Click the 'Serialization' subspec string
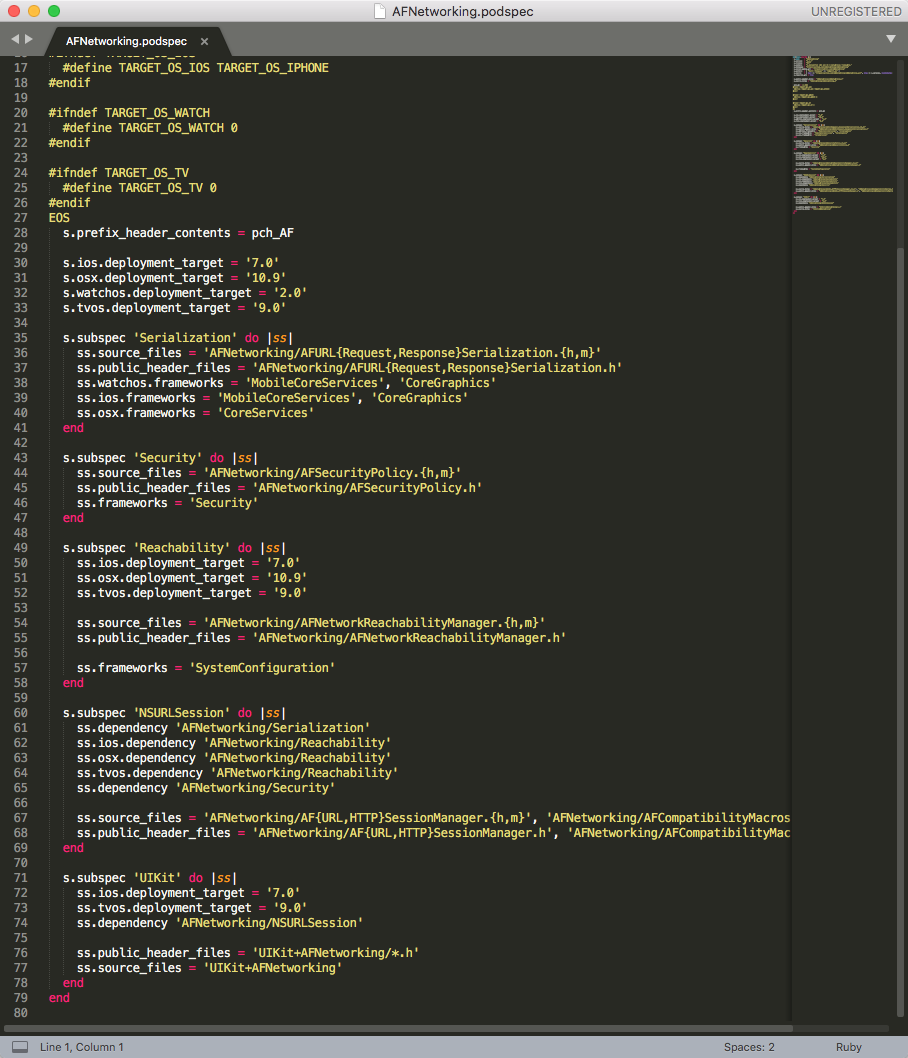The height and width of the screenshot is (1058, 908). coord(186,338)
